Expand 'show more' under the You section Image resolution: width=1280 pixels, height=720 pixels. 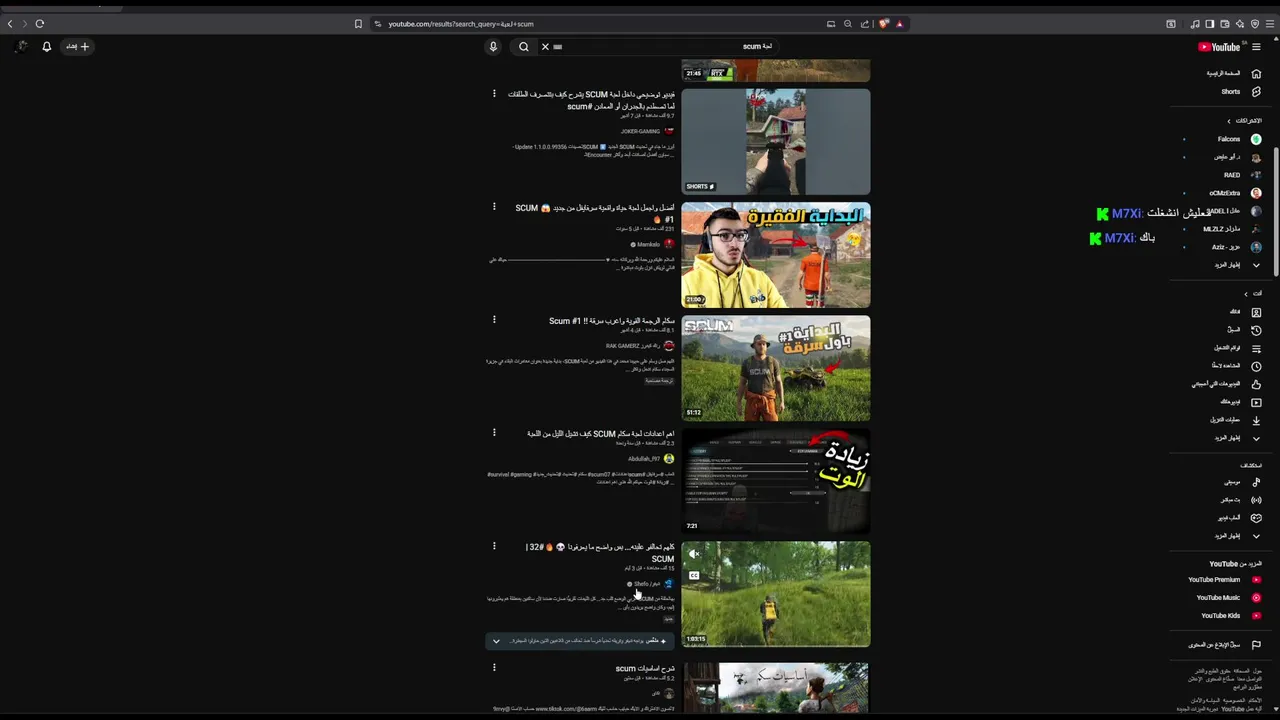(1237, 438)
